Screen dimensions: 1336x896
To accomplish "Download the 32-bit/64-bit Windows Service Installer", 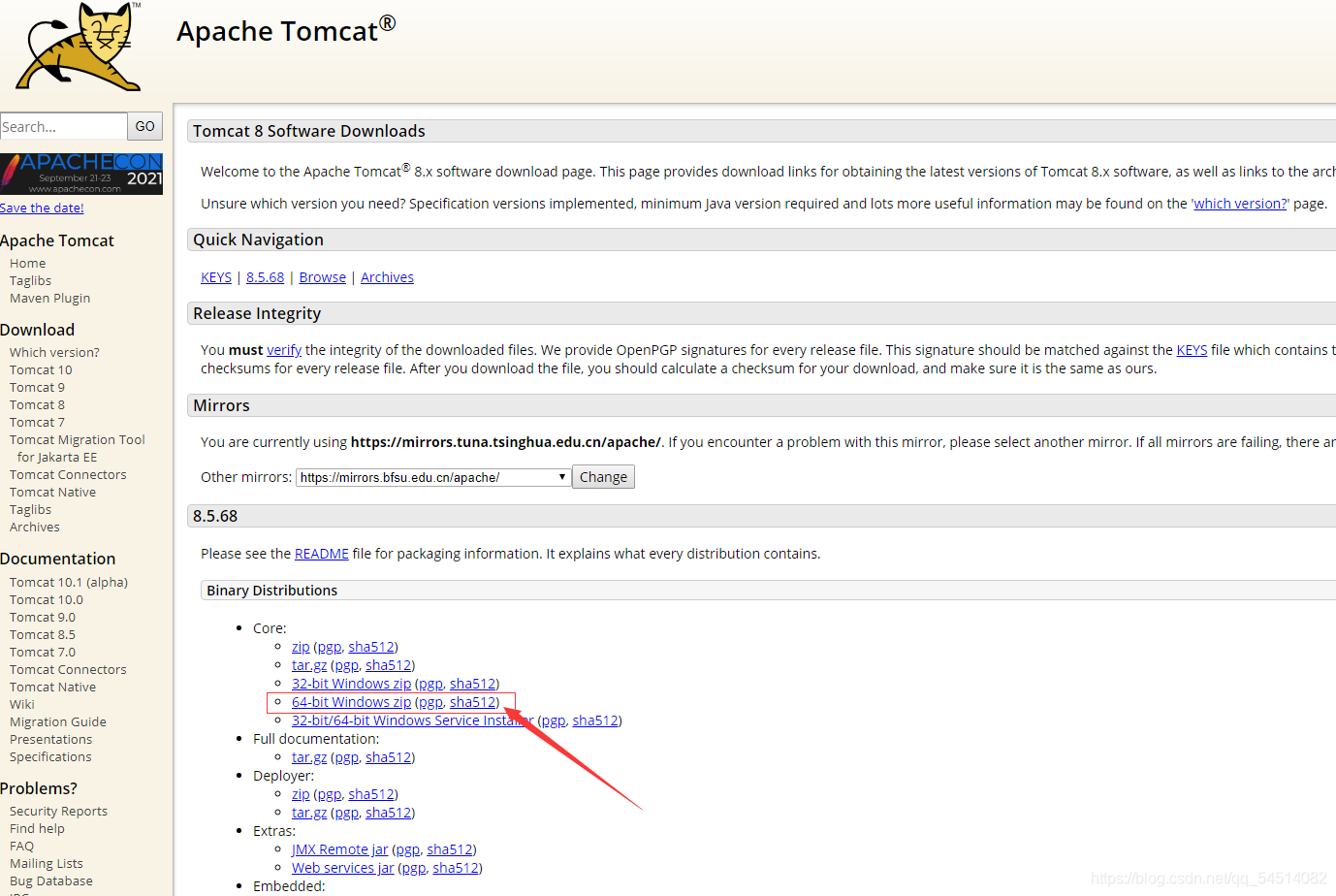I will (x=413, y=720).
